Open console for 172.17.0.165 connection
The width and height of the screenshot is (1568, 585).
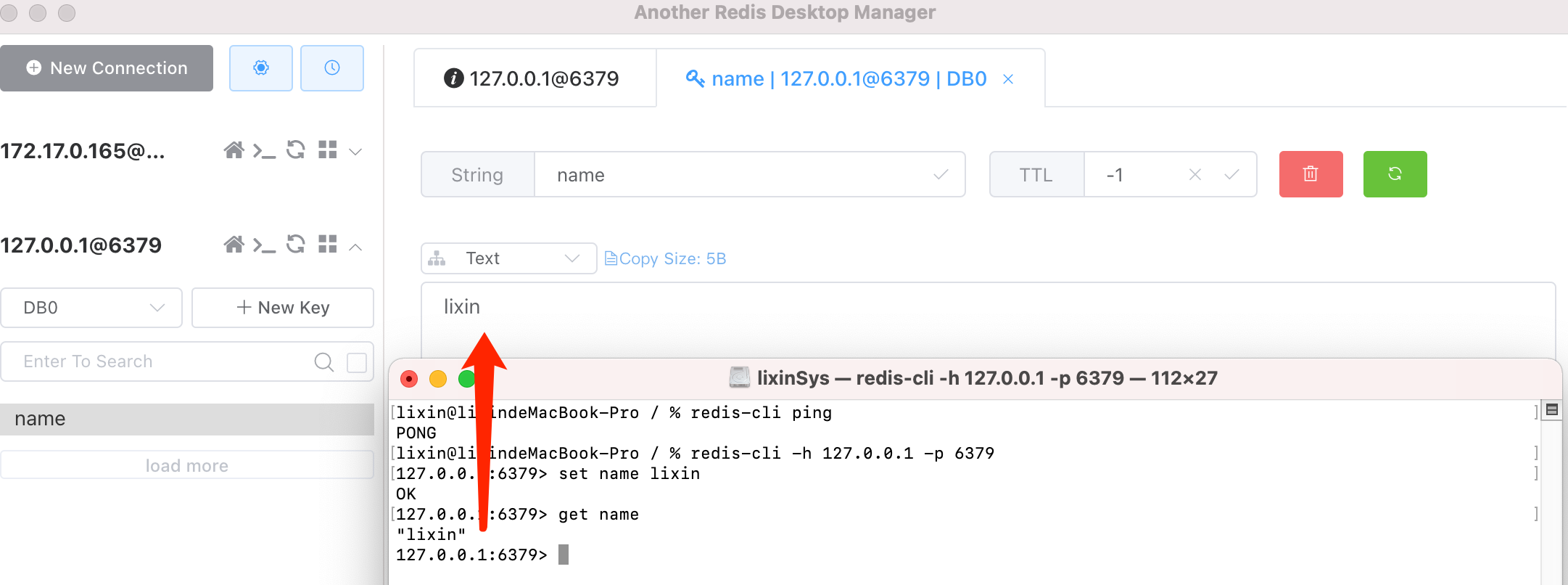pyautogui.click(x=264, y=151)
